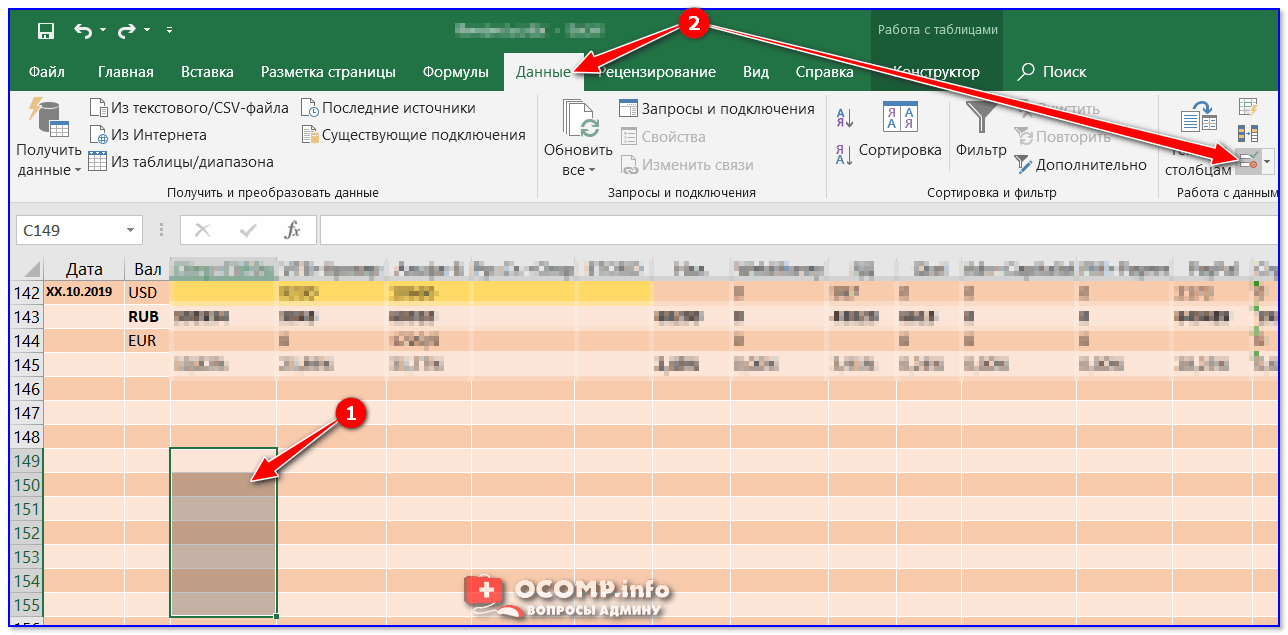Screen dimensions: 1288x635
Task: Sort ascending with А-Я icon
Action: (x=844, y=118)
